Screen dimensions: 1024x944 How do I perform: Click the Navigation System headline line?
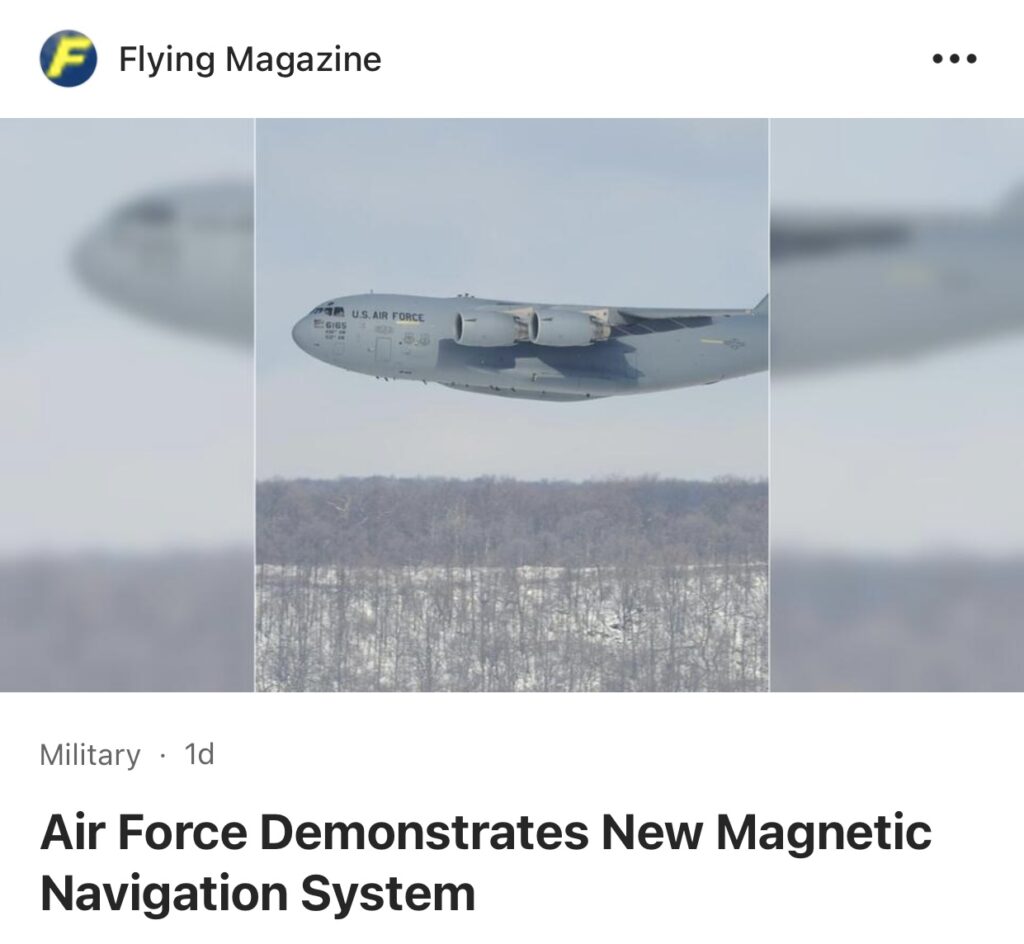[258, 893]
